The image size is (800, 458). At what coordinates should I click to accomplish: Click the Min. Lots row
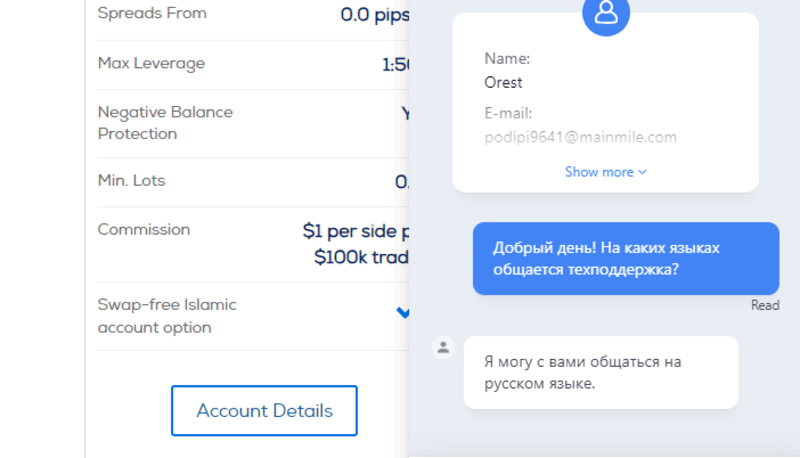pos(253,181)
